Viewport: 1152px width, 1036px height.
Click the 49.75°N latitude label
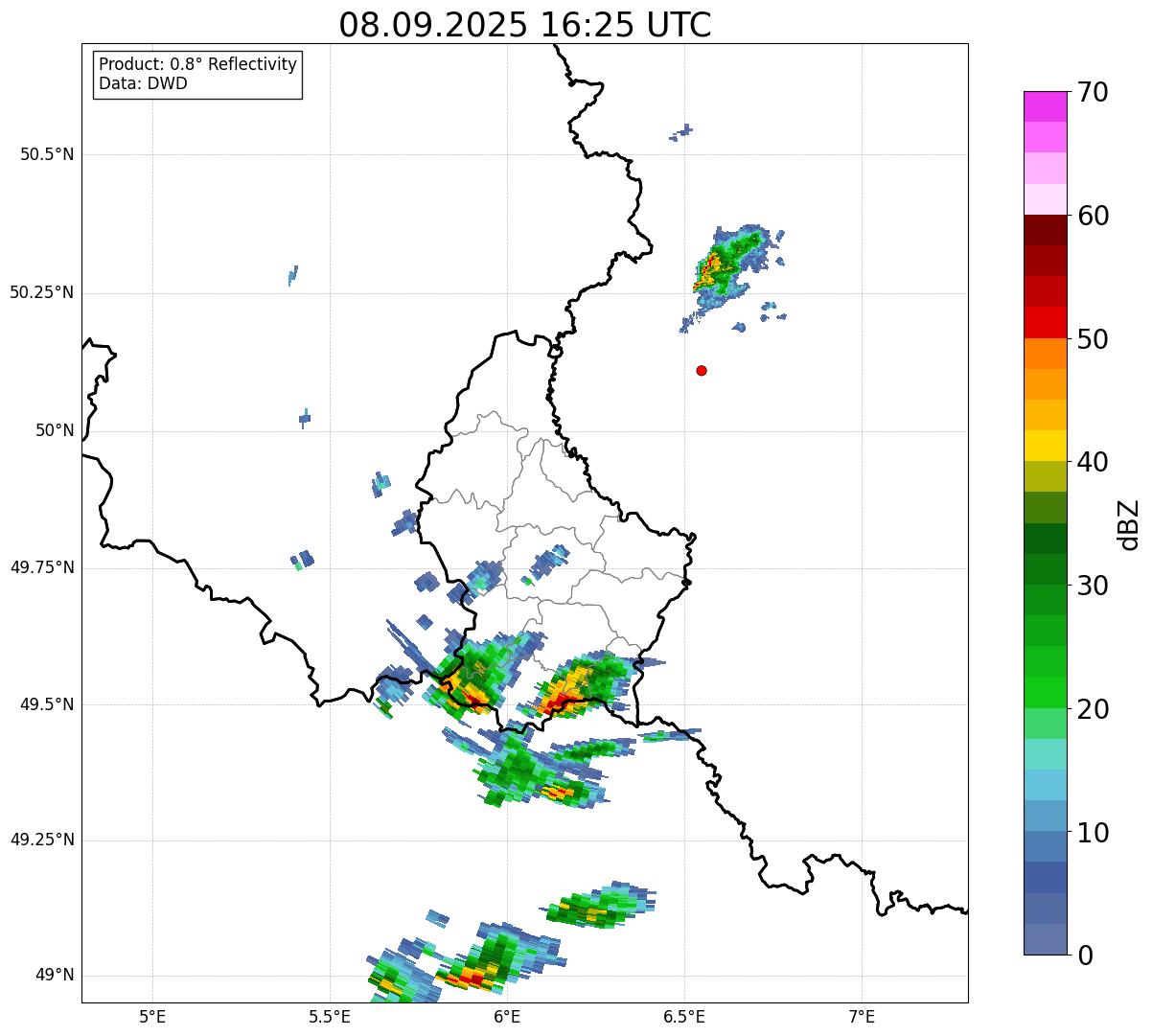coord(42,567)
